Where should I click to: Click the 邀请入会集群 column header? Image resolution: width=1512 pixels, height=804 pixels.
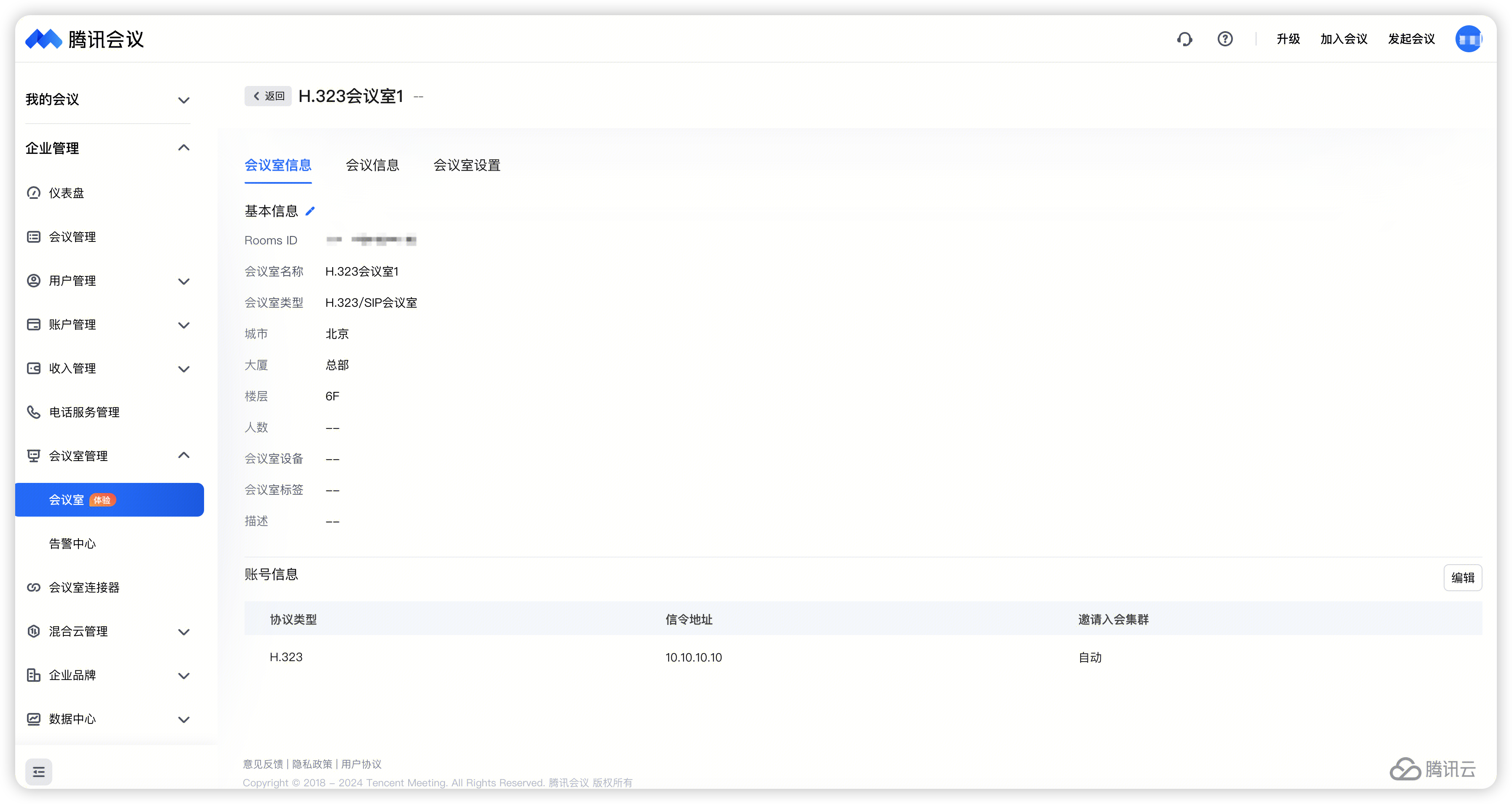1113,619
